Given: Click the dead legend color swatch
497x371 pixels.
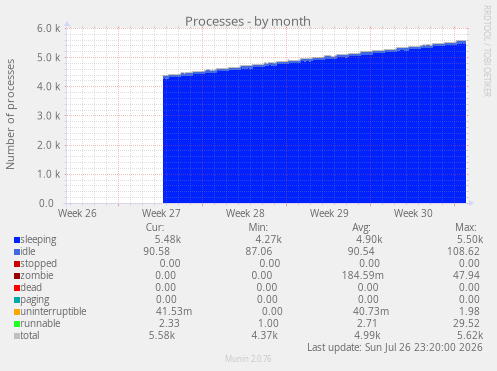Looking at the screenshot, I should pos(17,288).
